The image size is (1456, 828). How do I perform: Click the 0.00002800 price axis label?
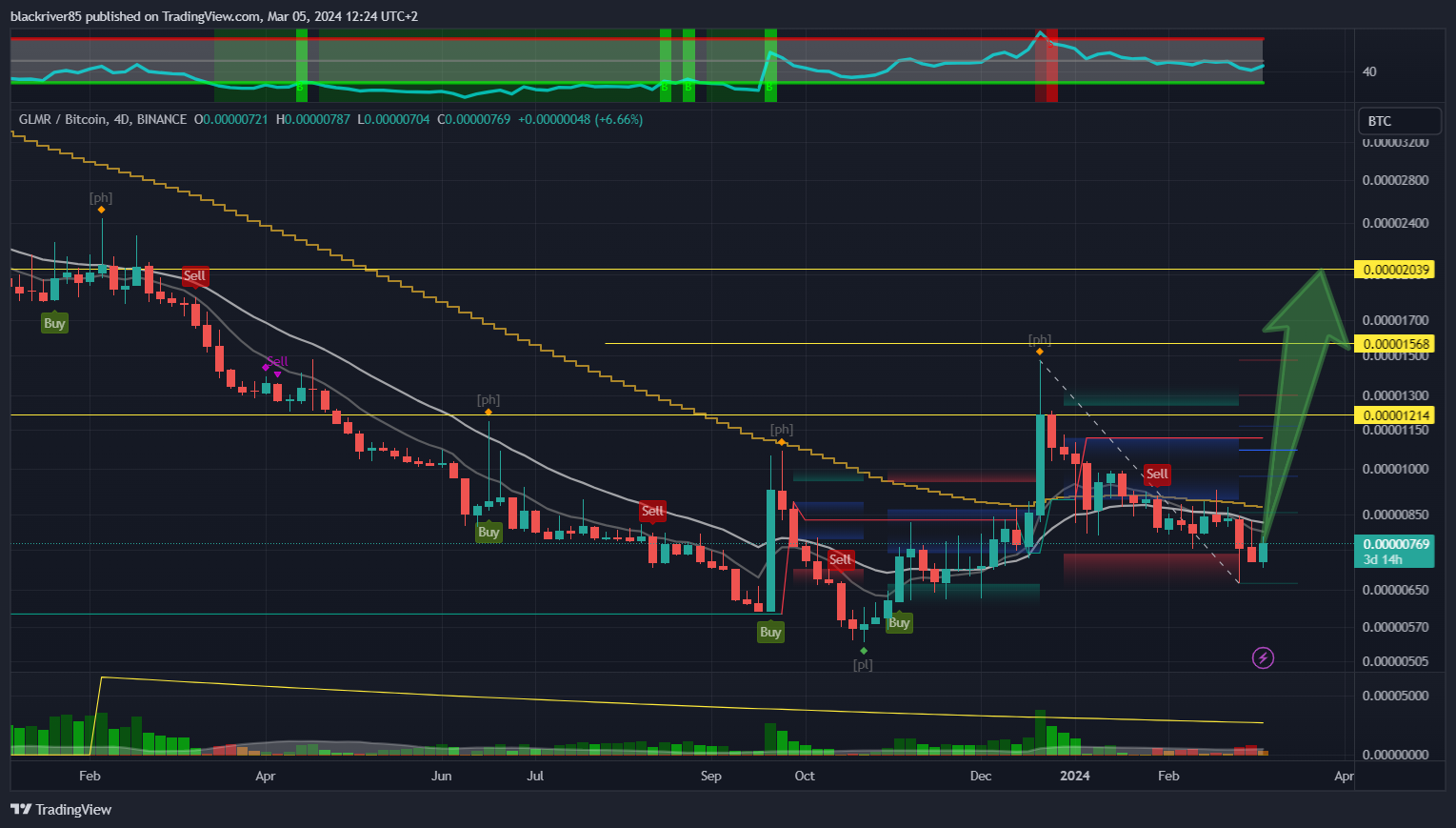(1395, 180)
